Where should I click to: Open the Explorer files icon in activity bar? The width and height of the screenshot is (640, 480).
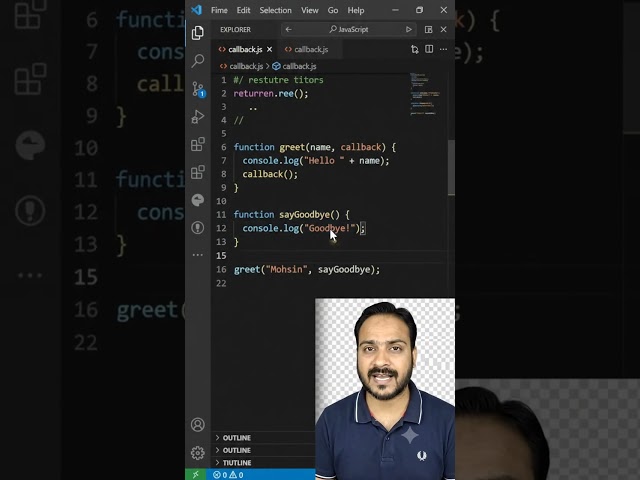point(198,33)
